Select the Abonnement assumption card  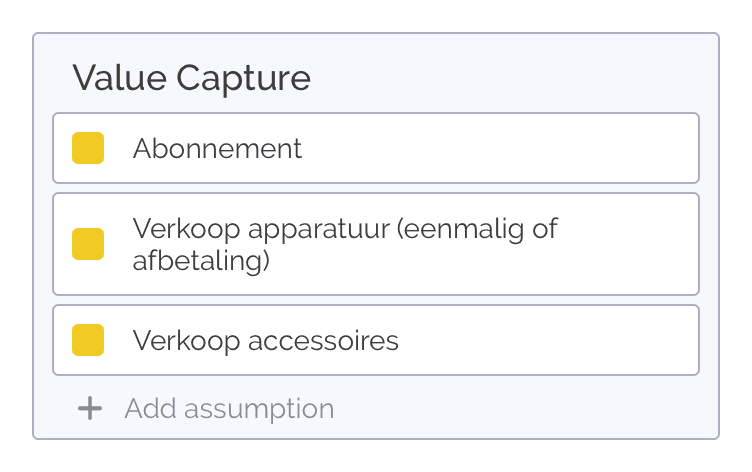pos(375,149)
